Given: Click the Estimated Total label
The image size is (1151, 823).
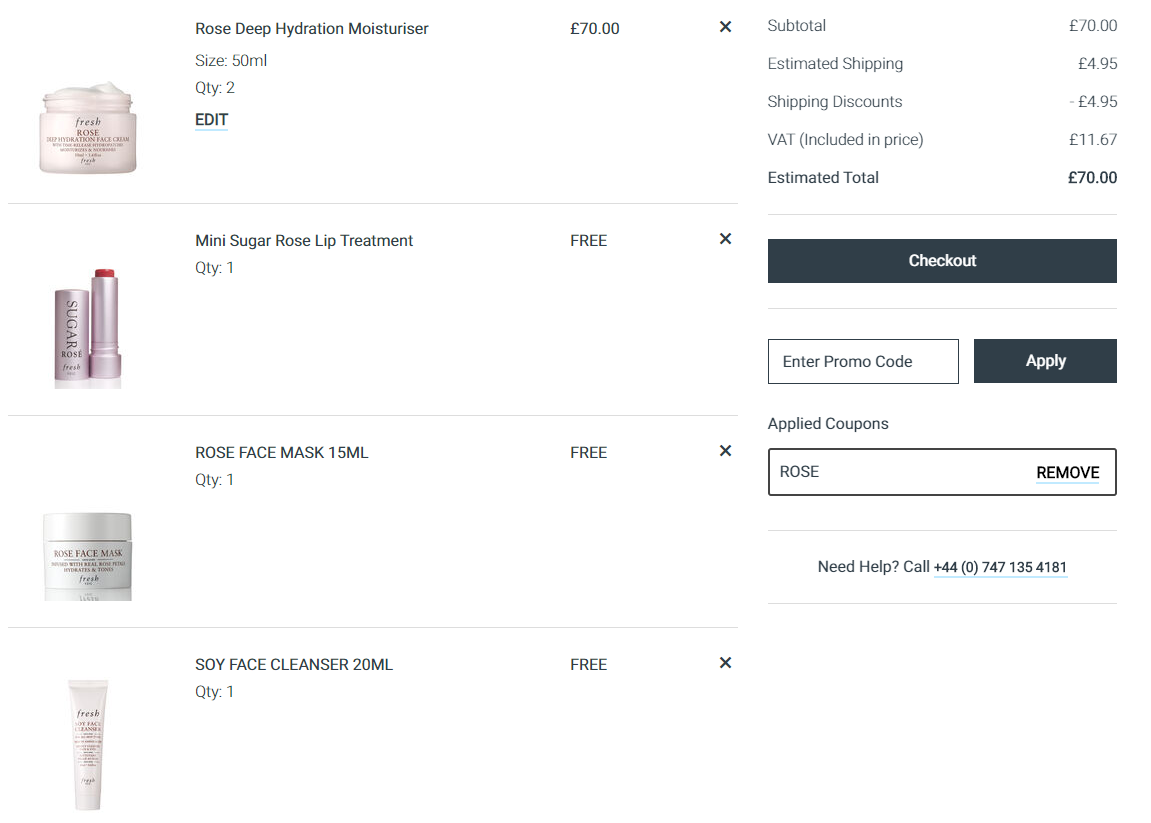Looking at the screenshot, I should (823, 178).
